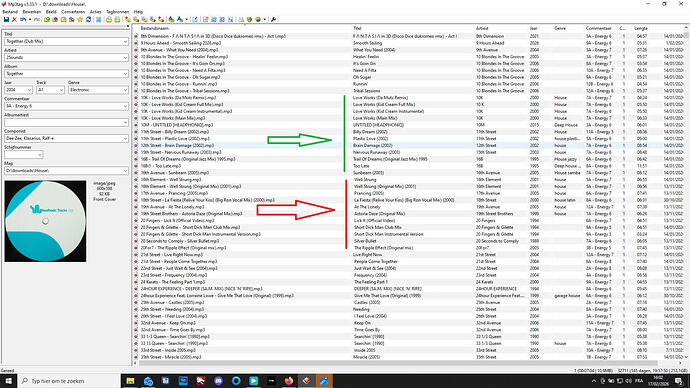Undo last change via toolbar arrow icon

pyautogui.click(x=23, y=19)
